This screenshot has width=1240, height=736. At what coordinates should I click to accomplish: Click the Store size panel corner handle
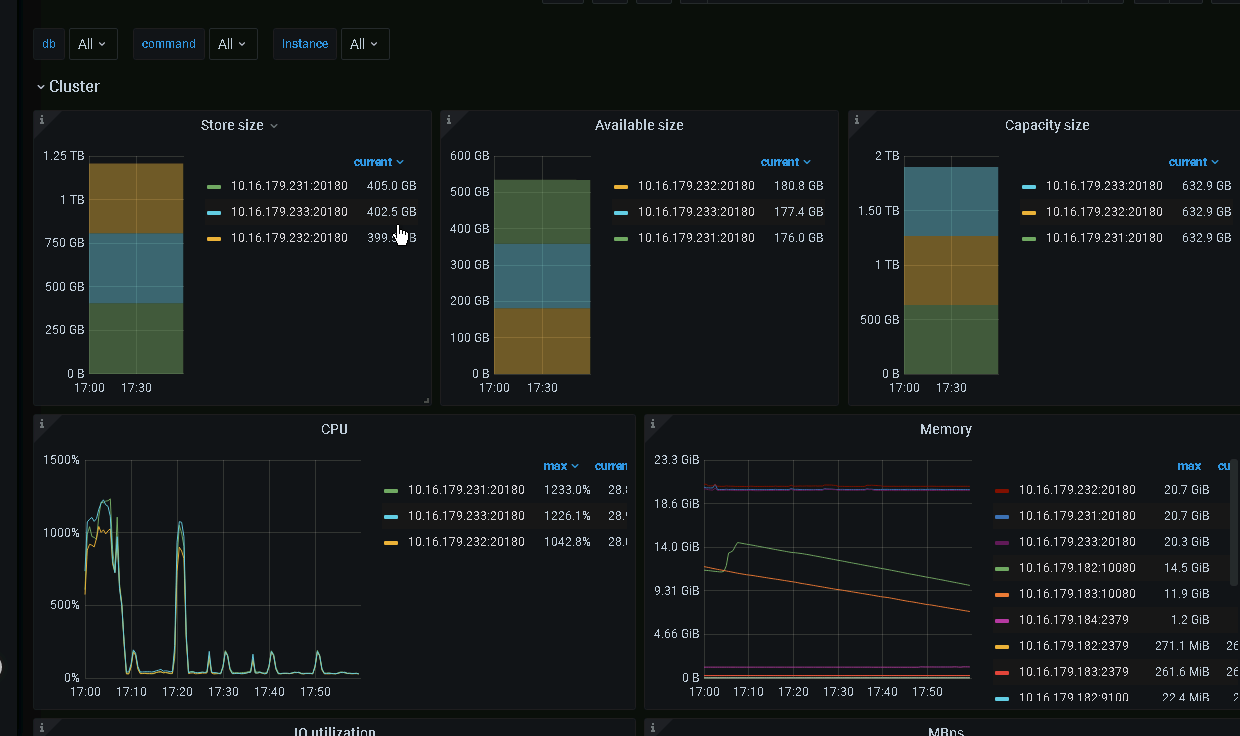(x=426, y=400)
